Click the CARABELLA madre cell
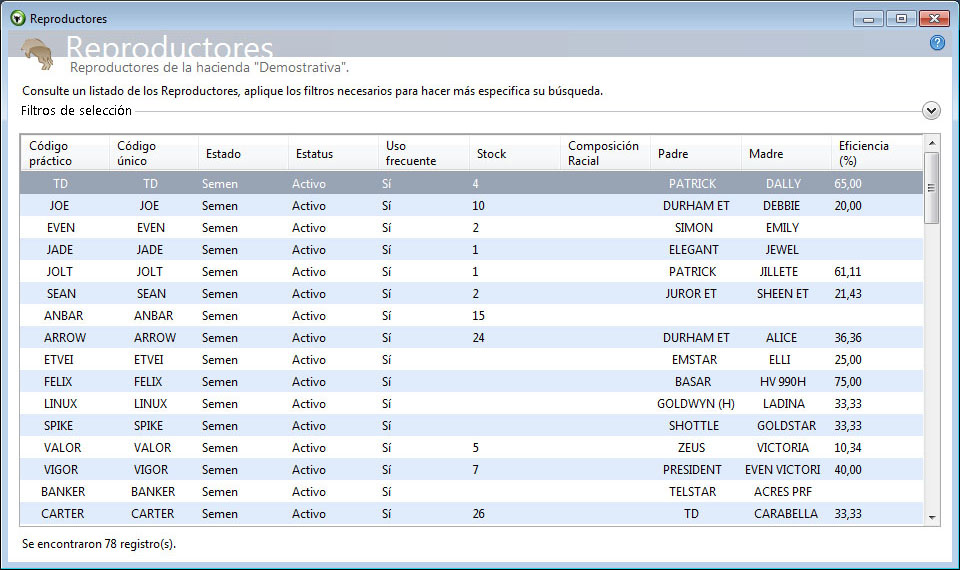The width and height of the screenshot is (960, 570). point(786,514)
